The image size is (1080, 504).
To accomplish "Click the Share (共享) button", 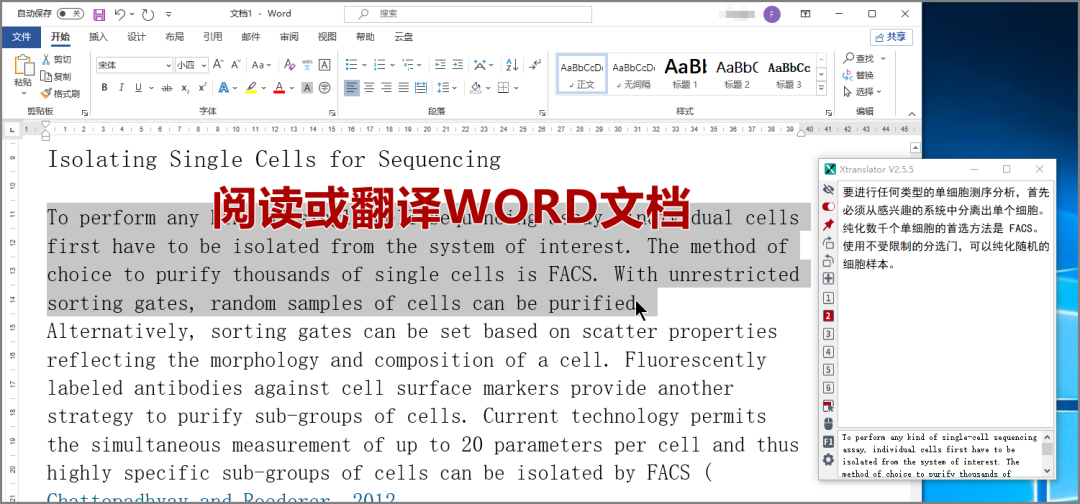I will 891,37.
